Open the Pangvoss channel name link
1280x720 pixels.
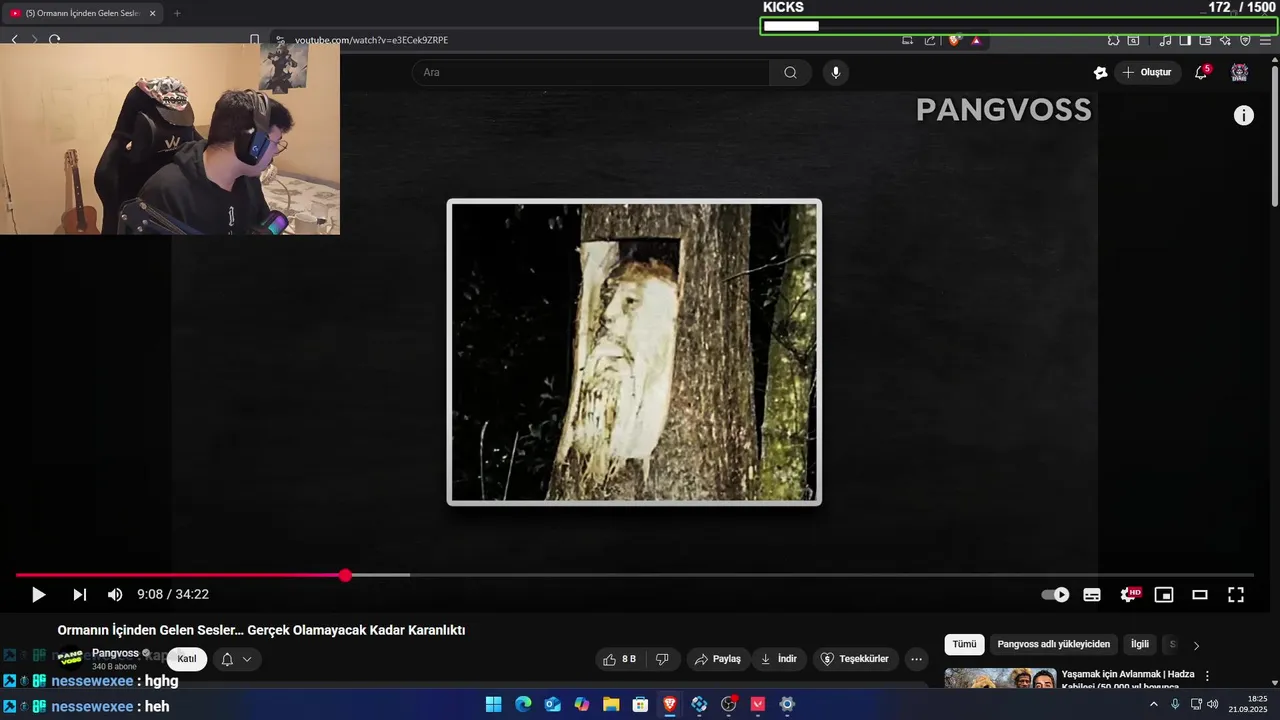115,653
